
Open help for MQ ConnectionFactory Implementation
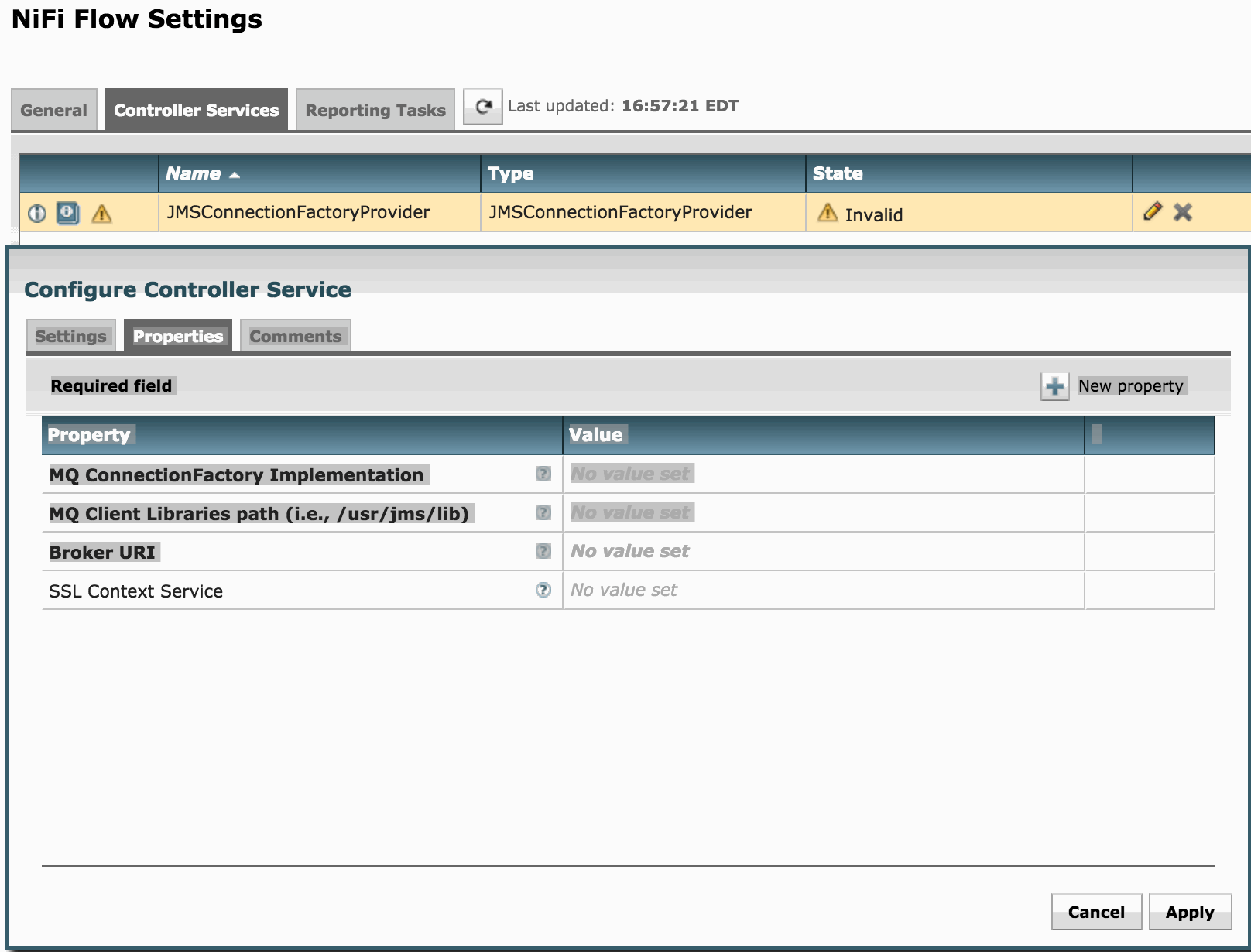543,473
